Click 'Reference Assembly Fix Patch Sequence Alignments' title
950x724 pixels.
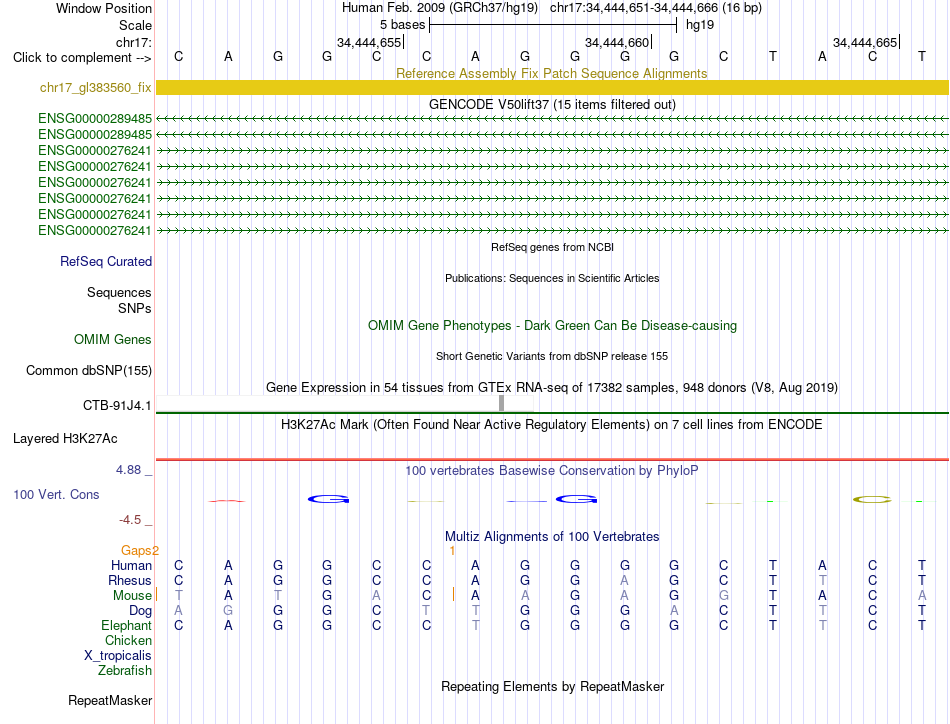(x=551, y=73)
